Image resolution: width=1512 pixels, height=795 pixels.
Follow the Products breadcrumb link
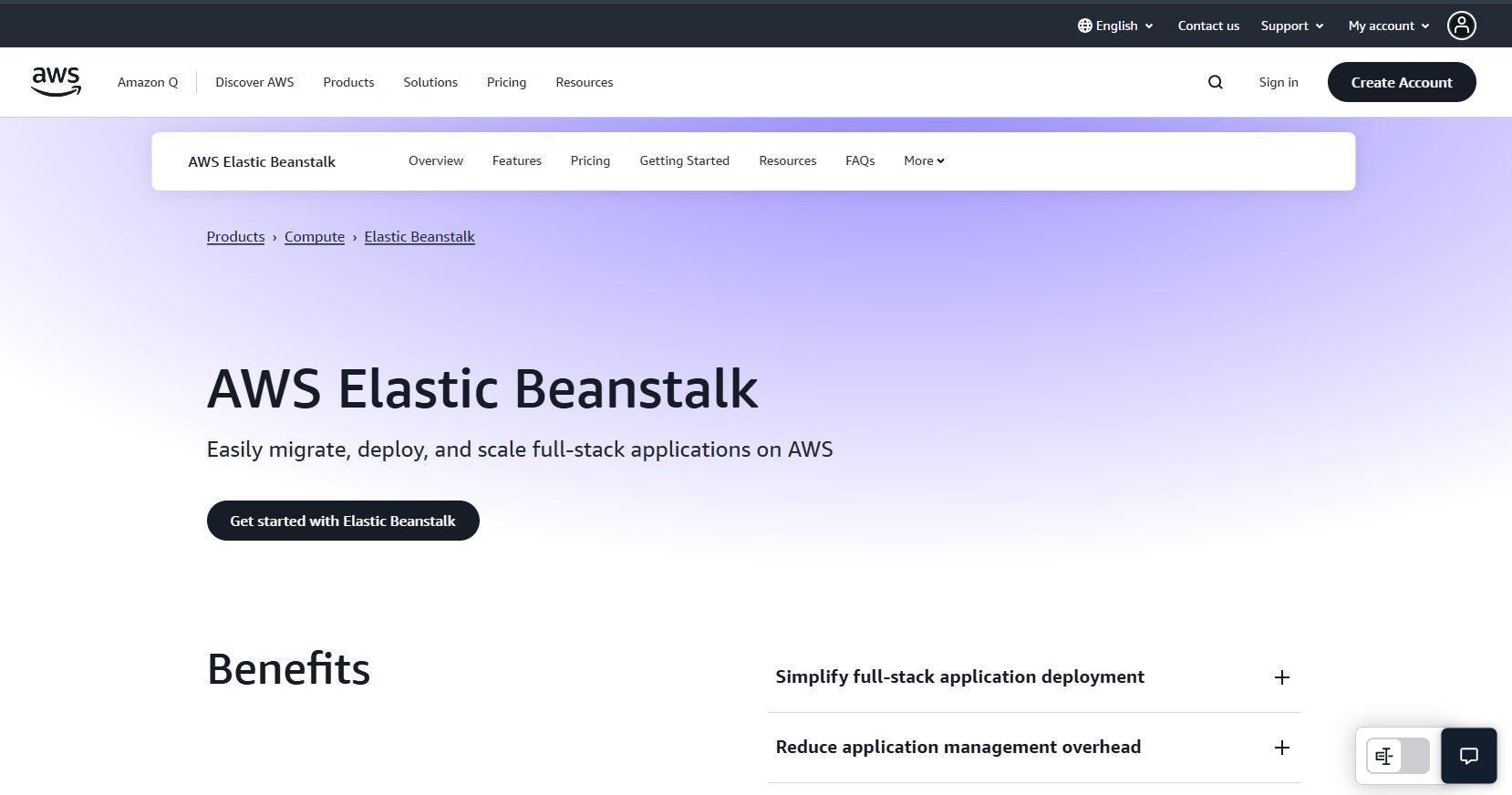(235, 237)
